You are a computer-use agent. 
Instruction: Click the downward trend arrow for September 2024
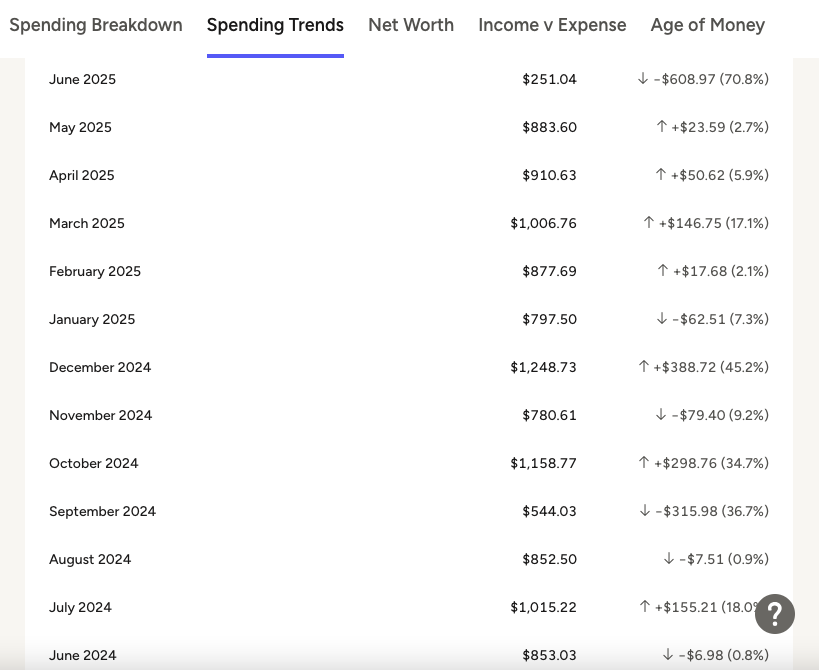pyautogui.click(x=643, y=511)
